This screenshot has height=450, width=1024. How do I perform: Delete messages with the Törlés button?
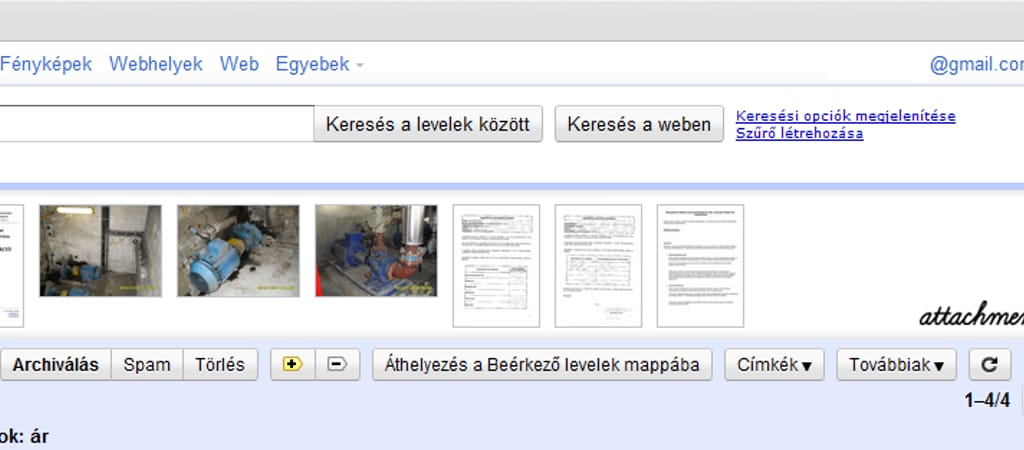coord(220,365)
